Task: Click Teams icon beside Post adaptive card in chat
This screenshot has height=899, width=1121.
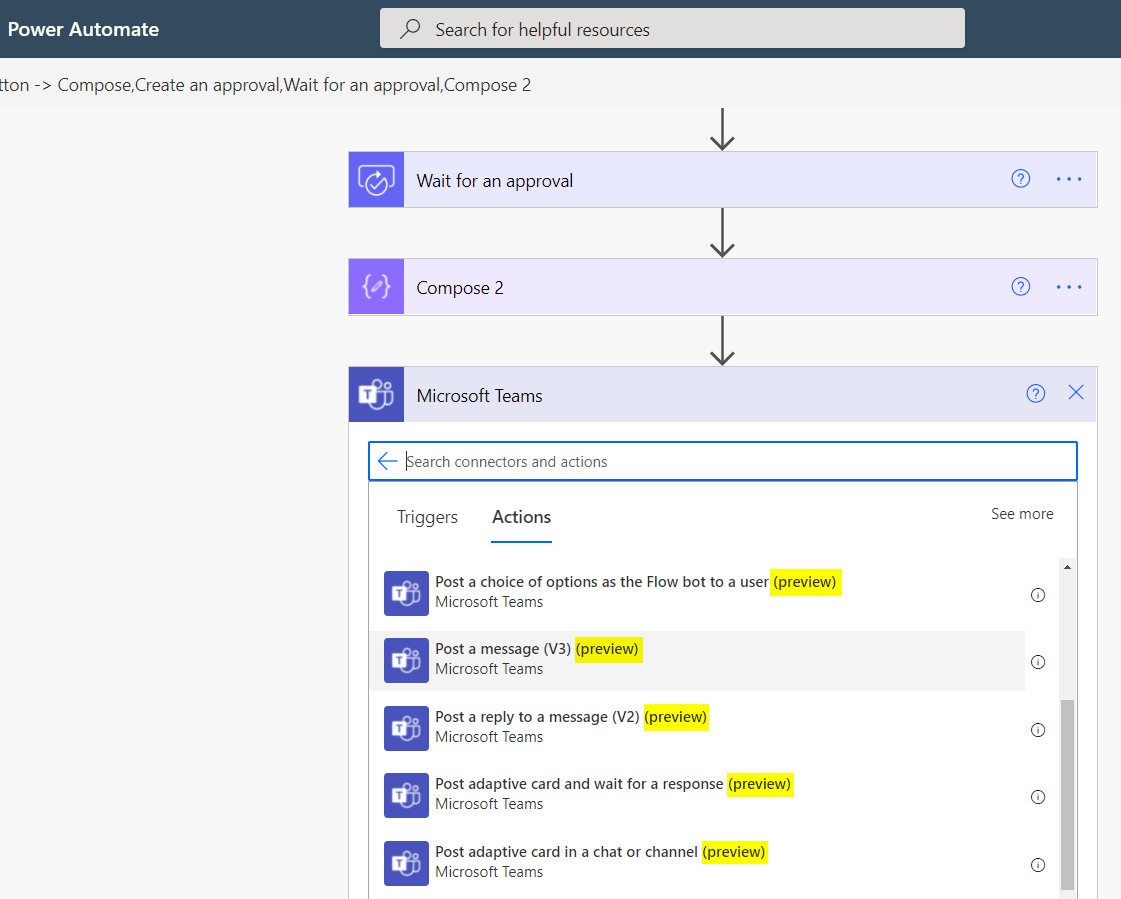Action: tap(406, 863)
